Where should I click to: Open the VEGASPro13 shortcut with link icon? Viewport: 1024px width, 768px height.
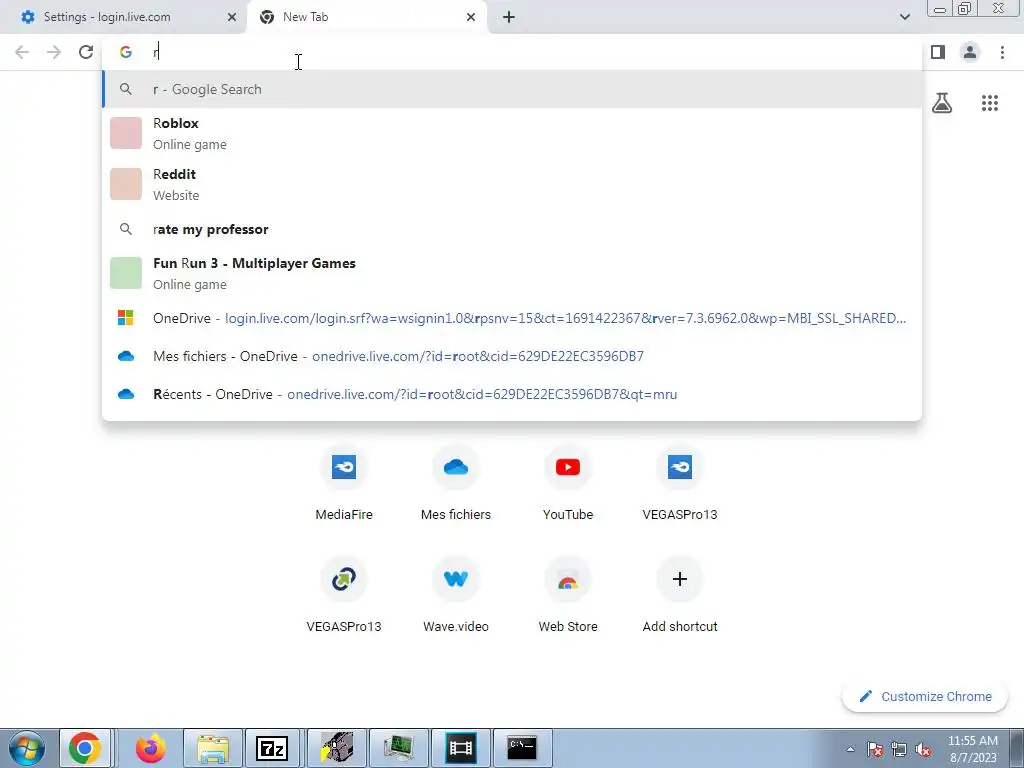point(344,596)
